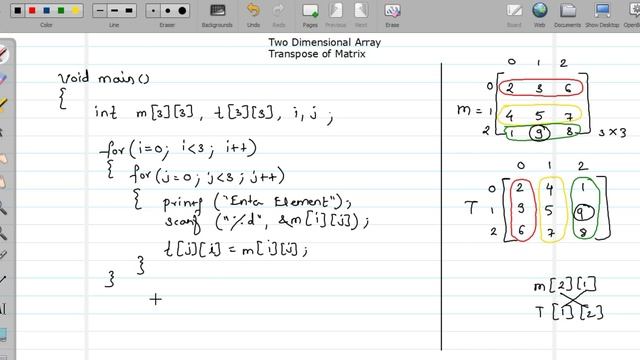Switch to Board mode

click(x=514, y=15)
